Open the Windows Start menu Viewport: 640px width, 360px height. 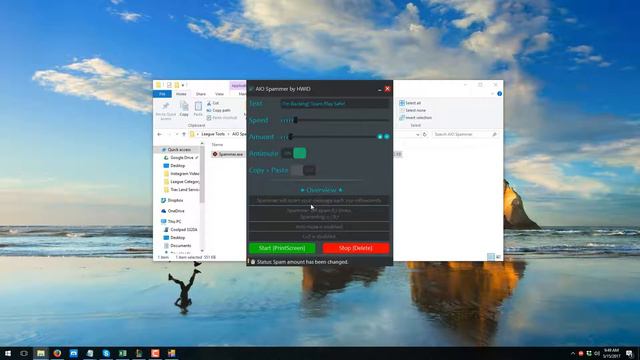8,353
